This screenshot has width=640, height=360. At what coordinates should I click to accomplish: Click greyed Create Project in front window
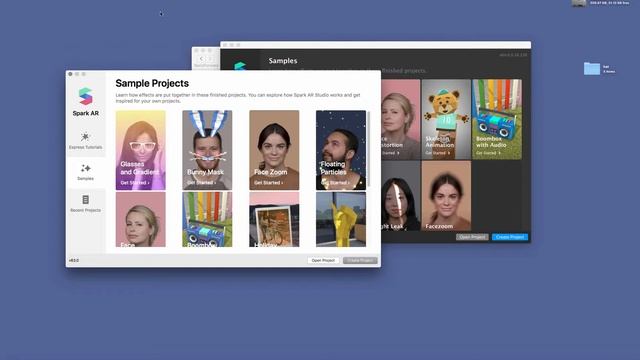pos(360,260)
